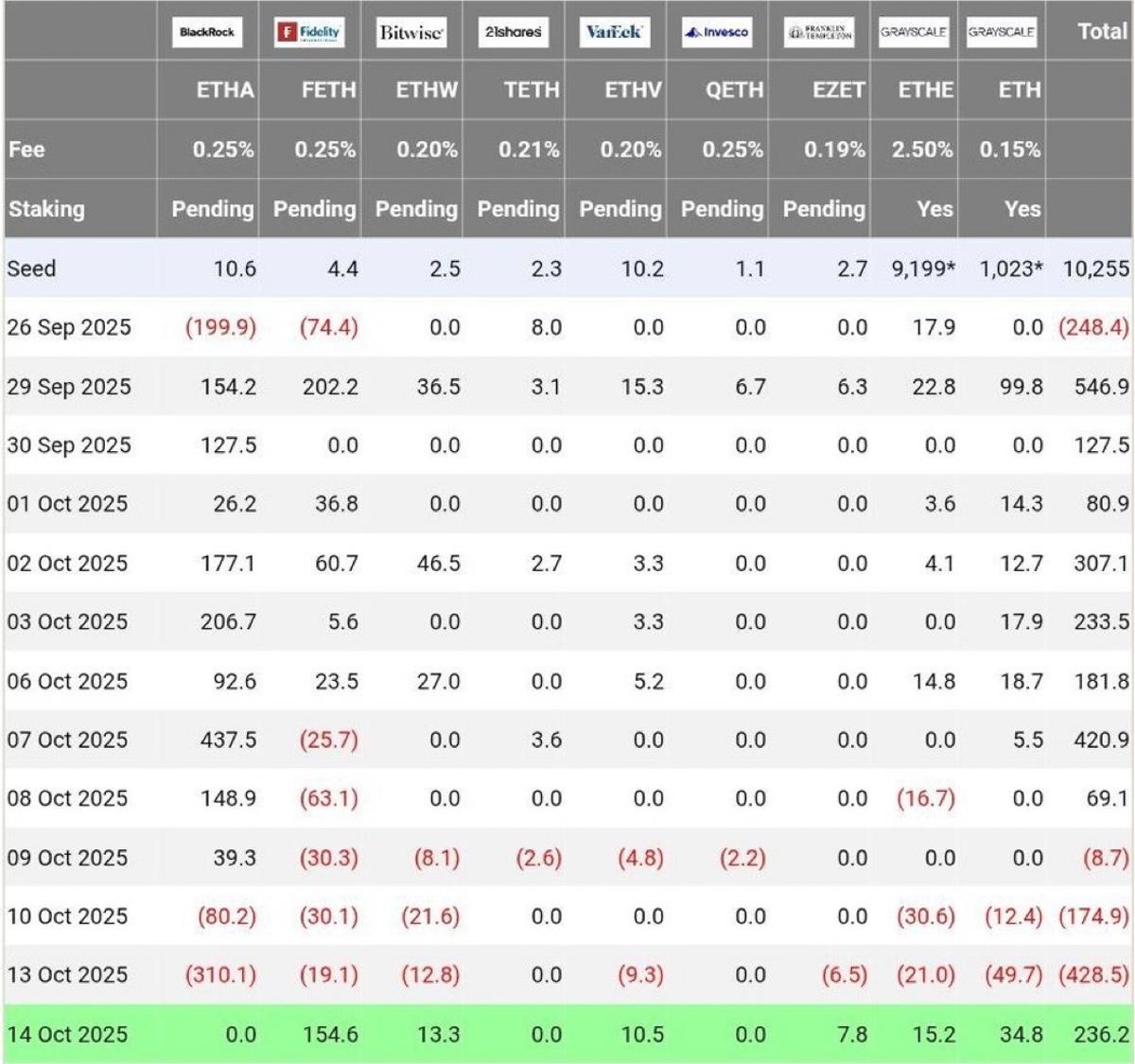Click the Fidelity logo
This screenshot has height=1064, width=1135.
[x=308, y=32]
